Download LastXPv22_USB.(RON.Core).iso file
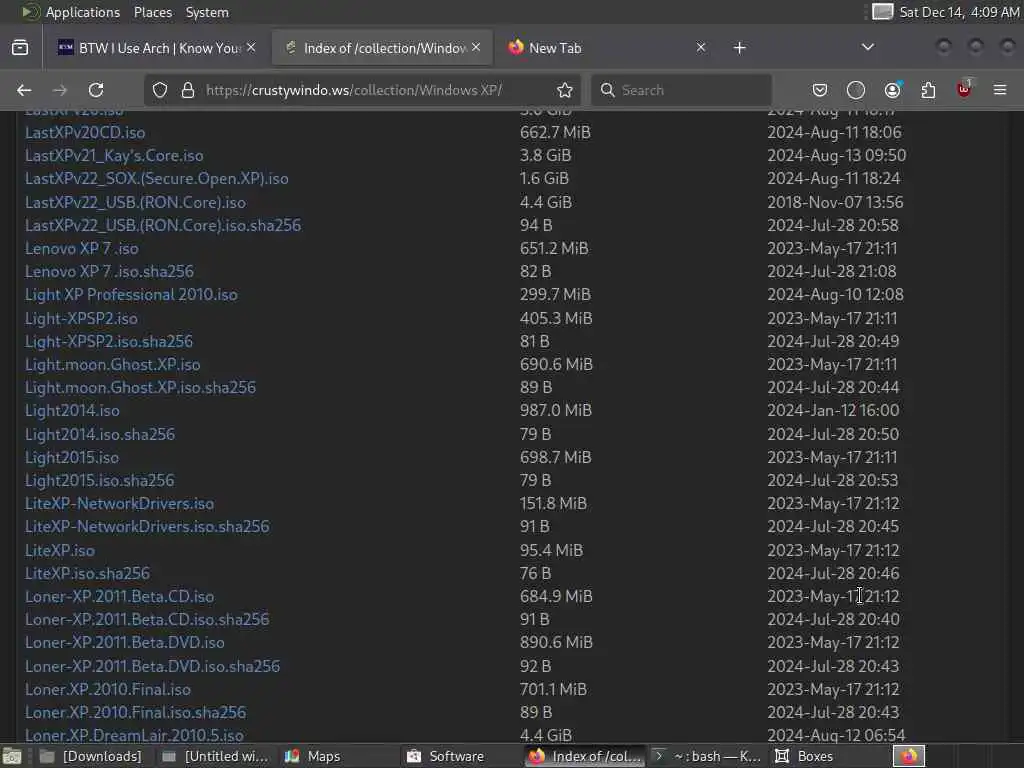Image resolution: width=1024 pixels, height=768 pixels. (135, 202)
